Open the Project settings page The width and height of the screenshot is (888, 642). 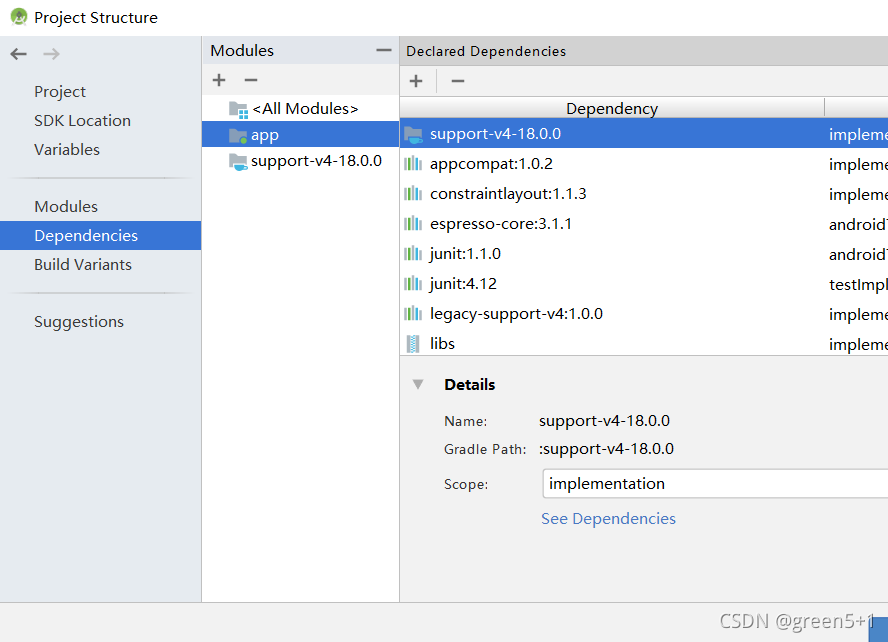point(59,92)
